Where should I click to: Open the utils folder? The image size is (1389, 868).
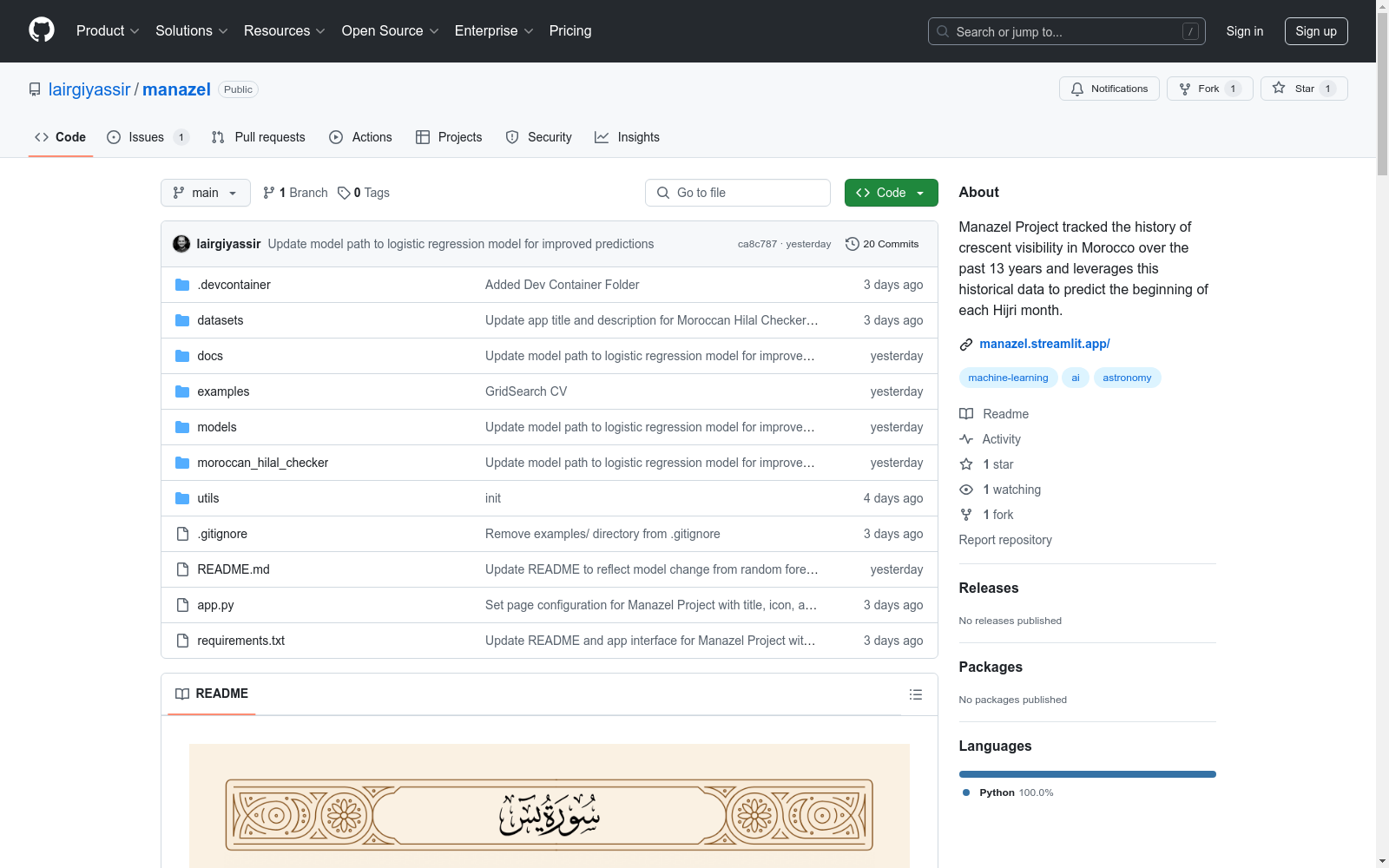tap(208, 498)
